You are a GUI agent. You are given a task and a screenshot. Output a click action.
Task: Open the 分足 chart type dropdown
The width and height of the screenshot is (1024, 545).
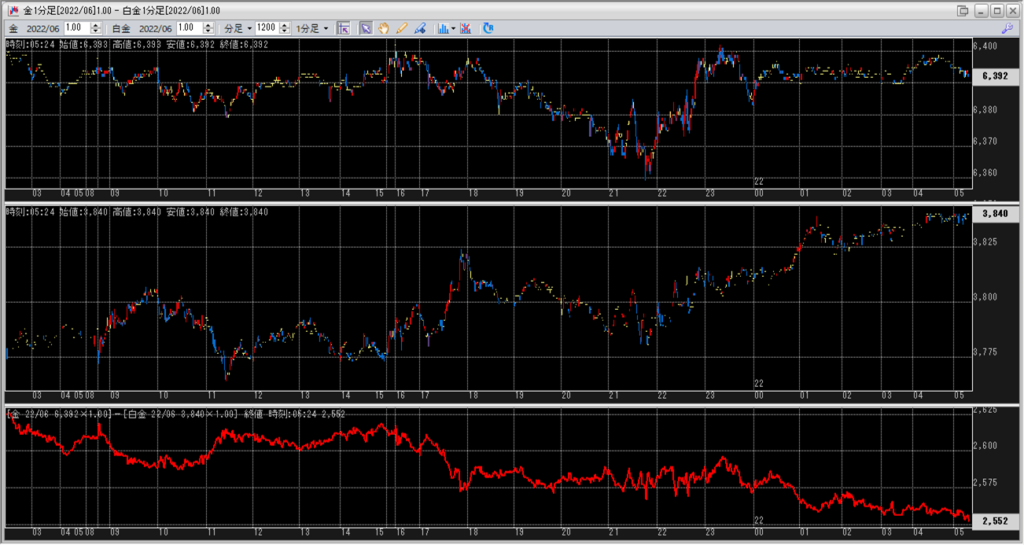click(238, 29)
